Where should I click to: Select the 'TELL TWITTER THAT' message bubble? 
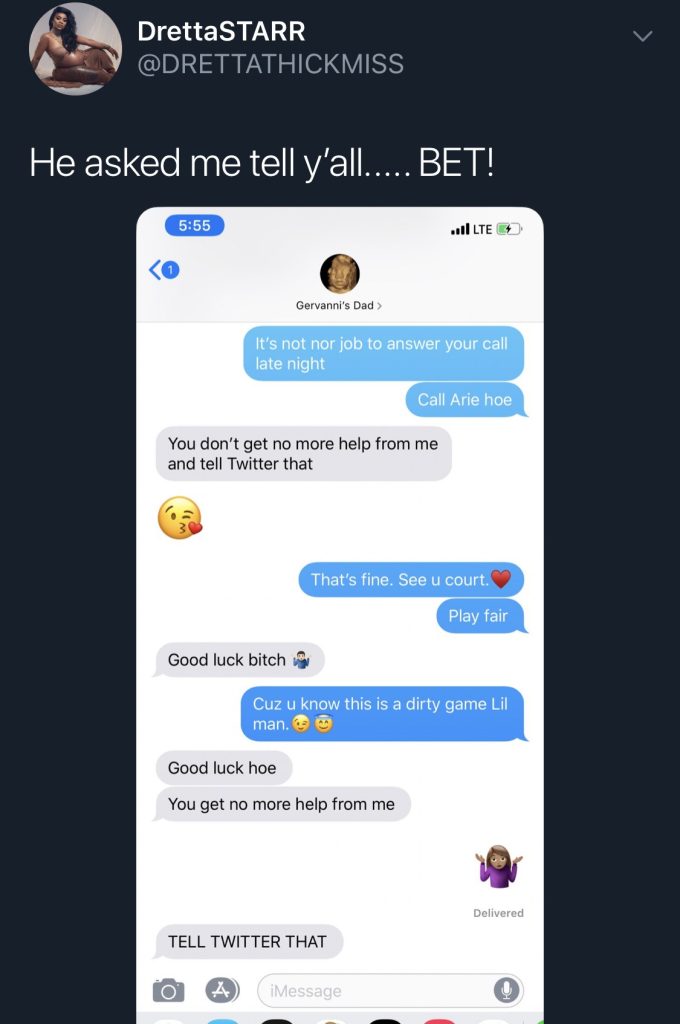(248, 942)
